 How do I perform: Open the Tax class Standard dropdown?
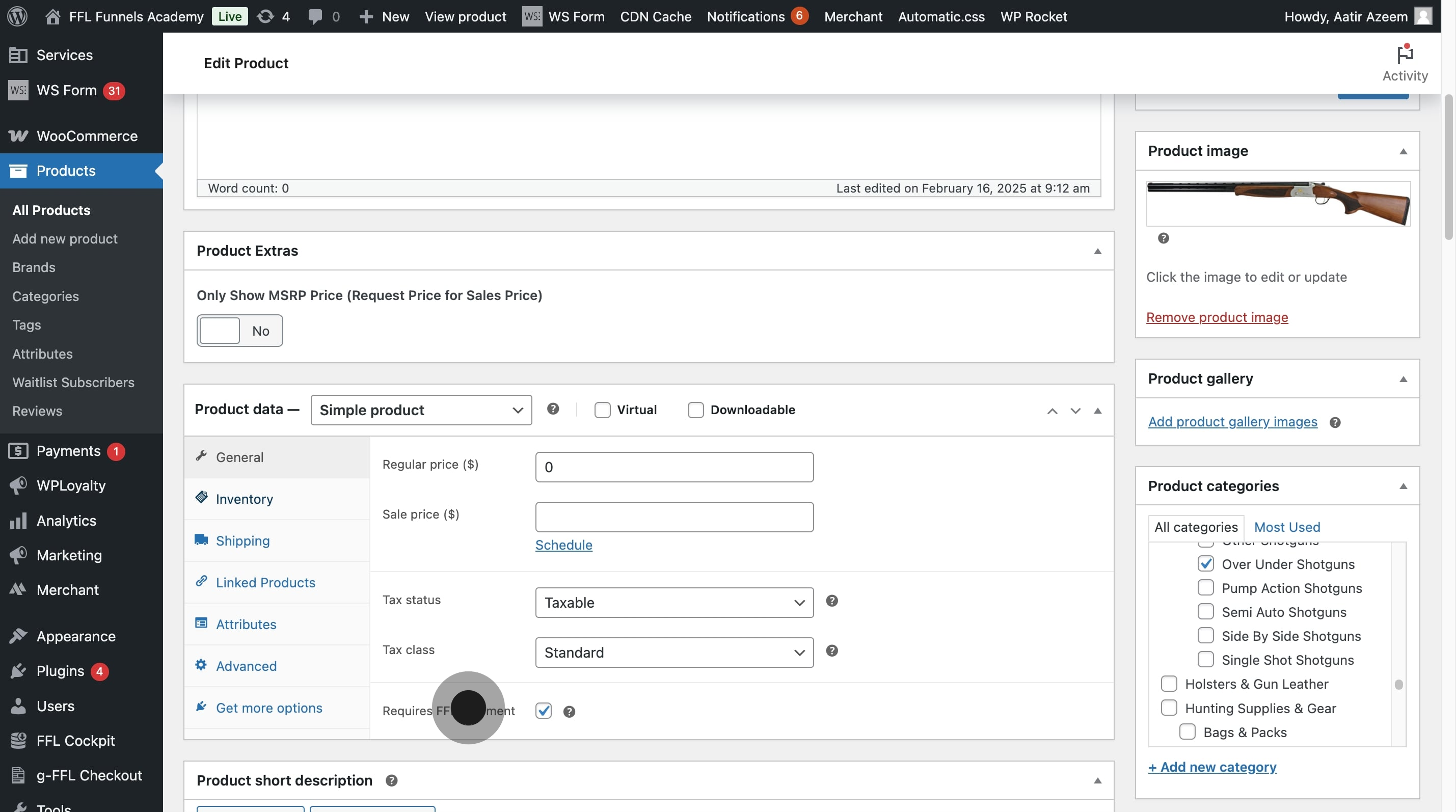pyautogui.click(x=673, y=652)
